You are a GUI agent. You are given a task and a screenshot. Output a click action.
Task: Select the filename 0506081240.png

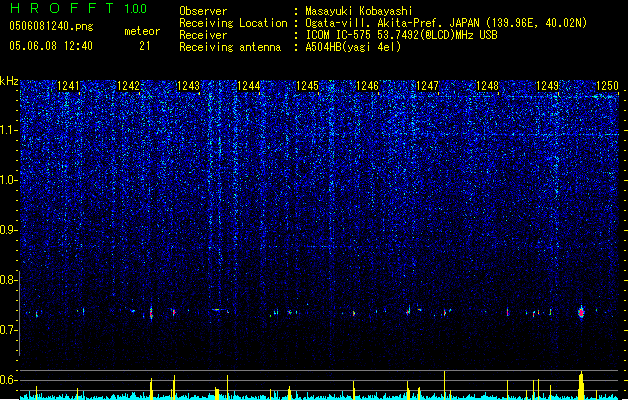coord(51,26)
